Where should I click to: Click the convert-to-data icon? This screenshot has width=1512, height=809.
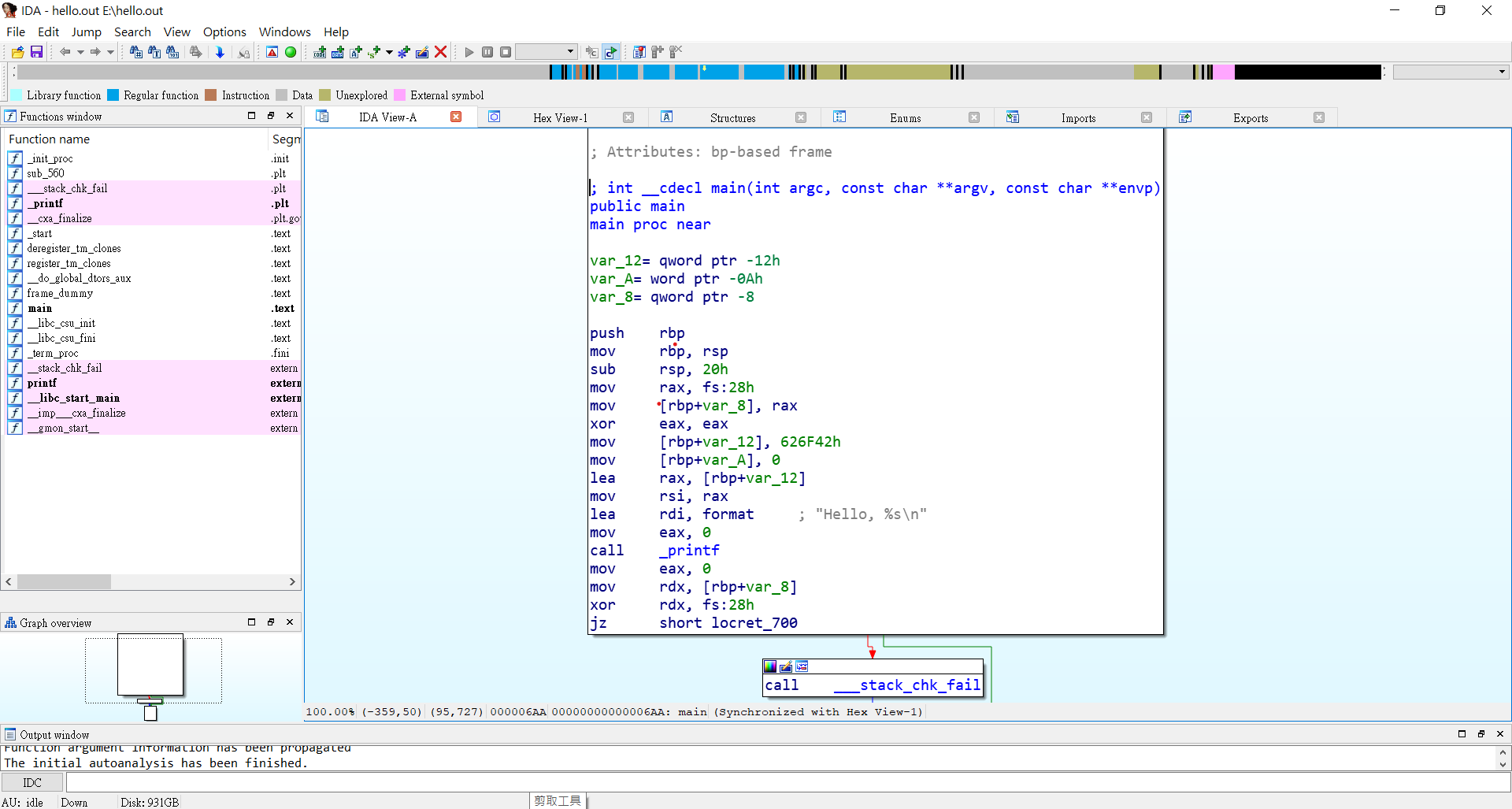[x=338, y=52]
